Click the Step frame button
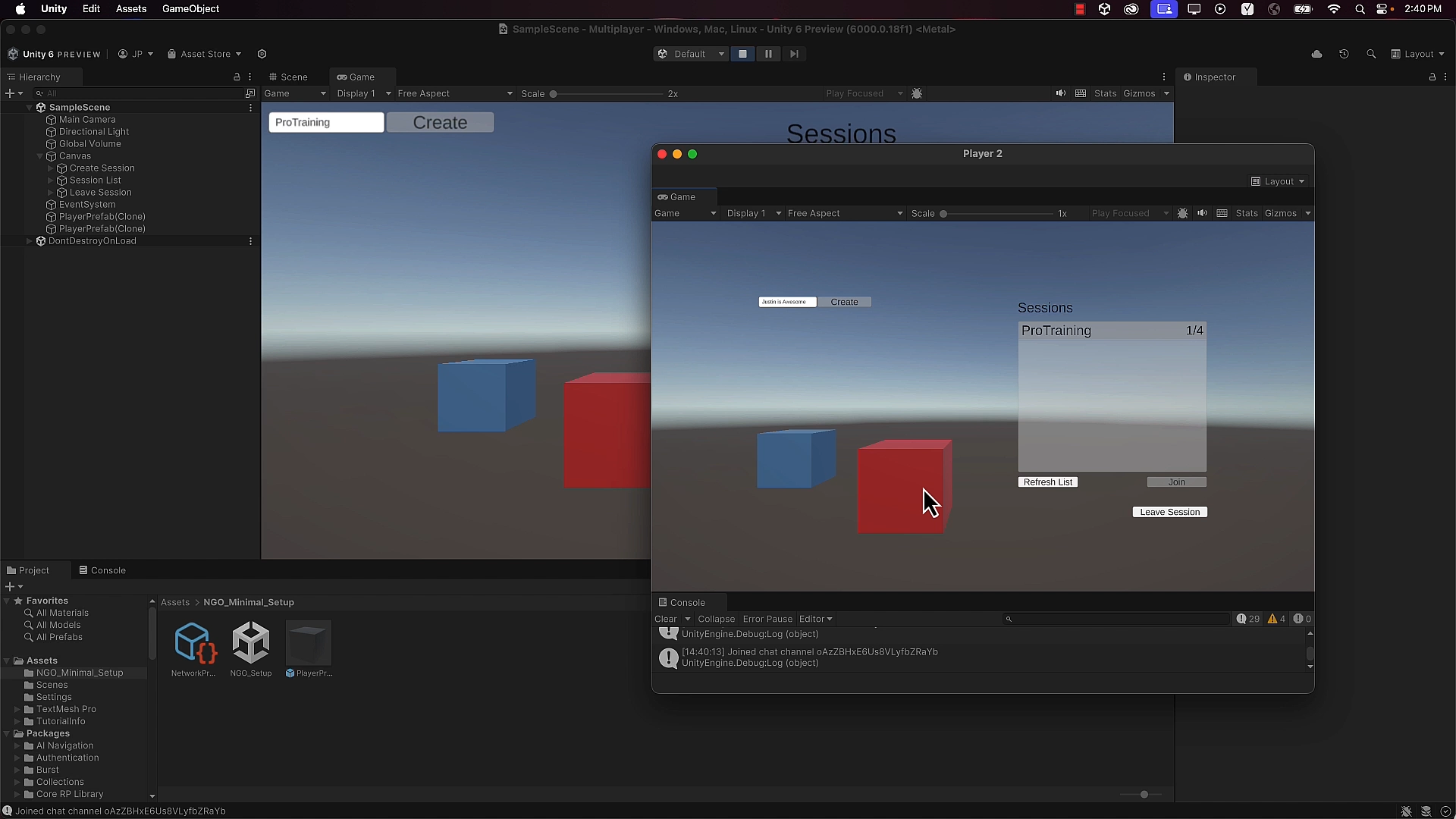The image size is (1456, 819). pos(794,54)
